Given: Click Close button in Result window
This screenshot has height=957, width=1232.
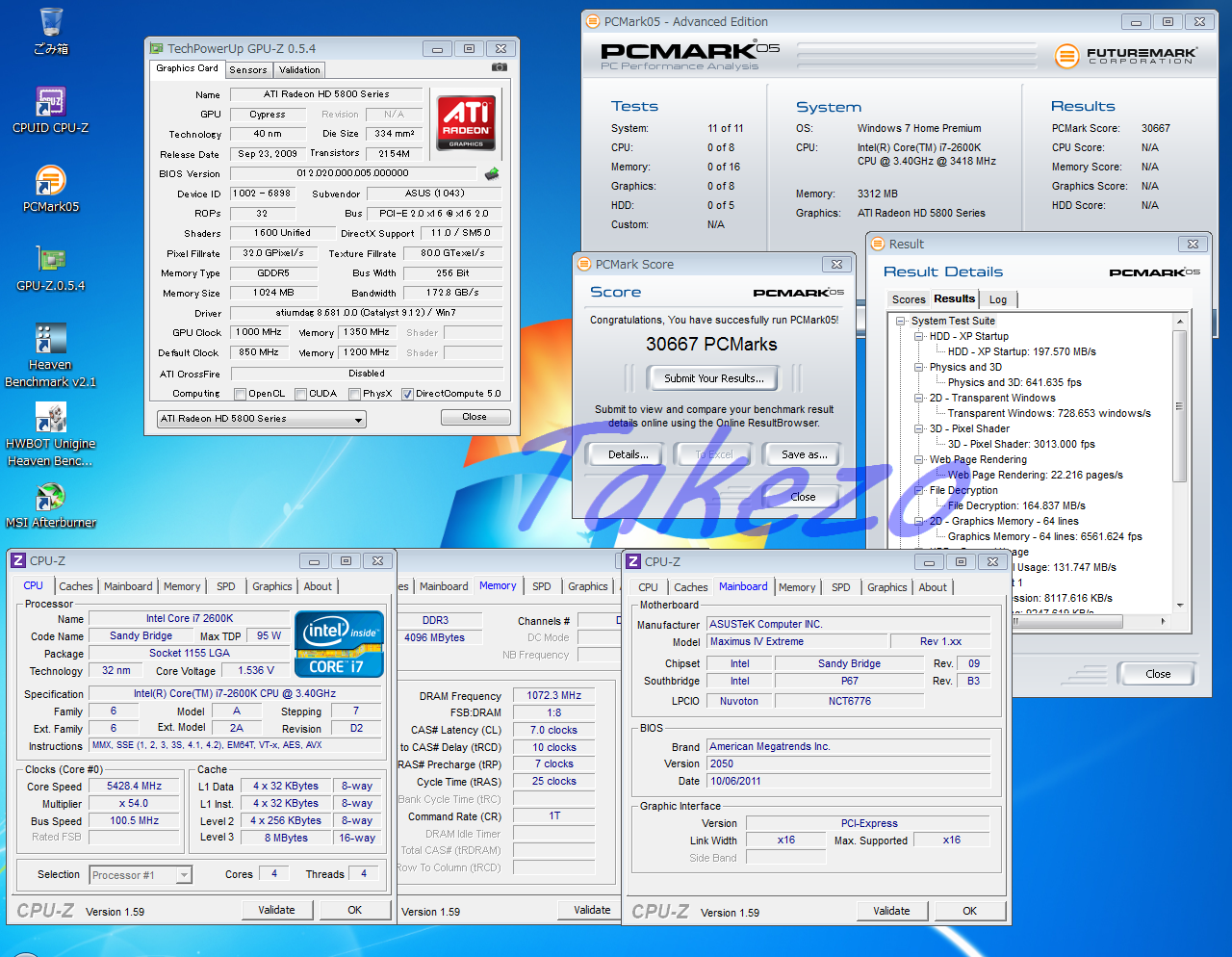Looking at the screenshot, I should click(x=1158, y=674).
